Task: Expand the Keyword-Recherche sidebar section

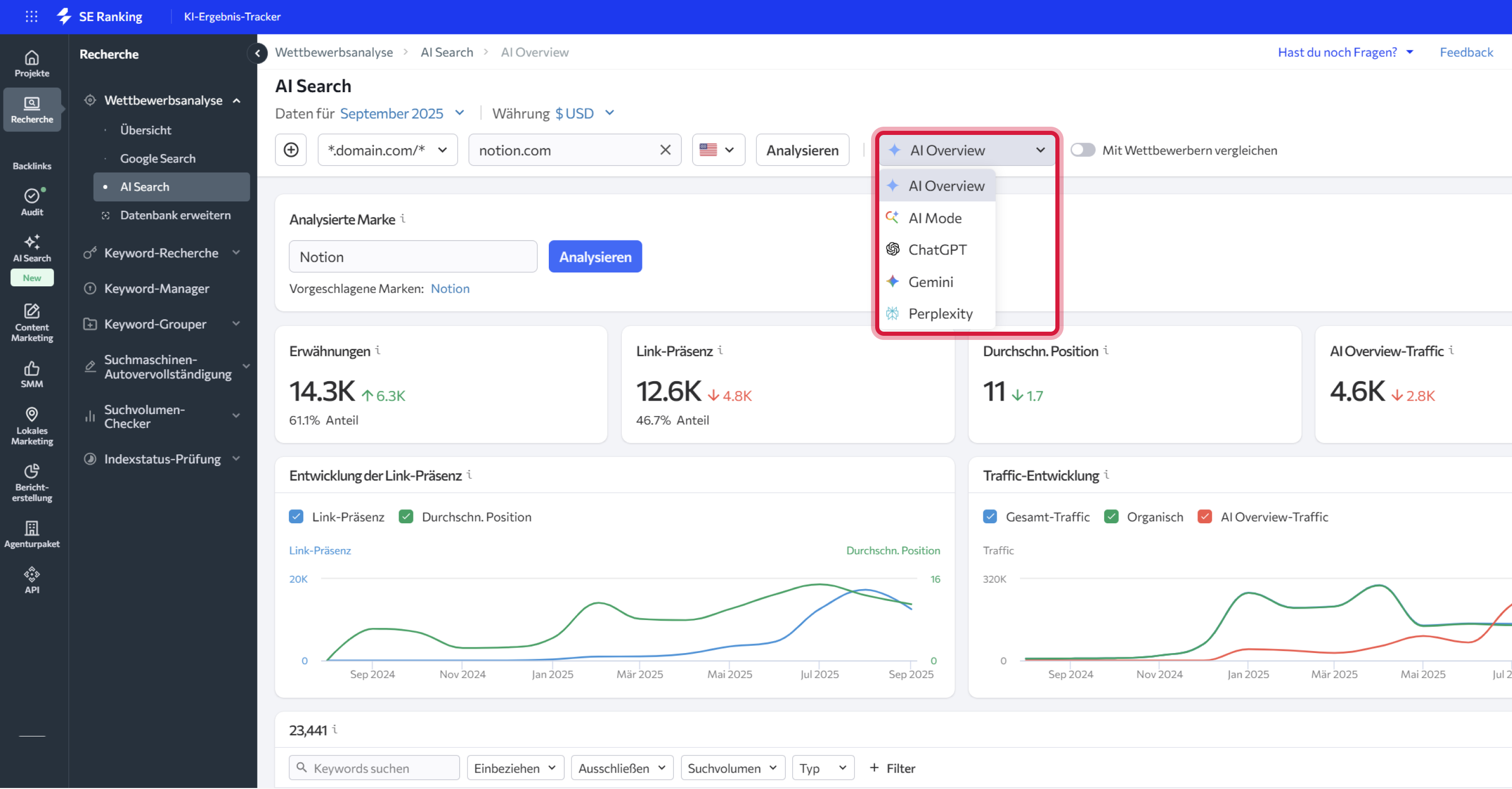Action: click(x=162, y=252)
